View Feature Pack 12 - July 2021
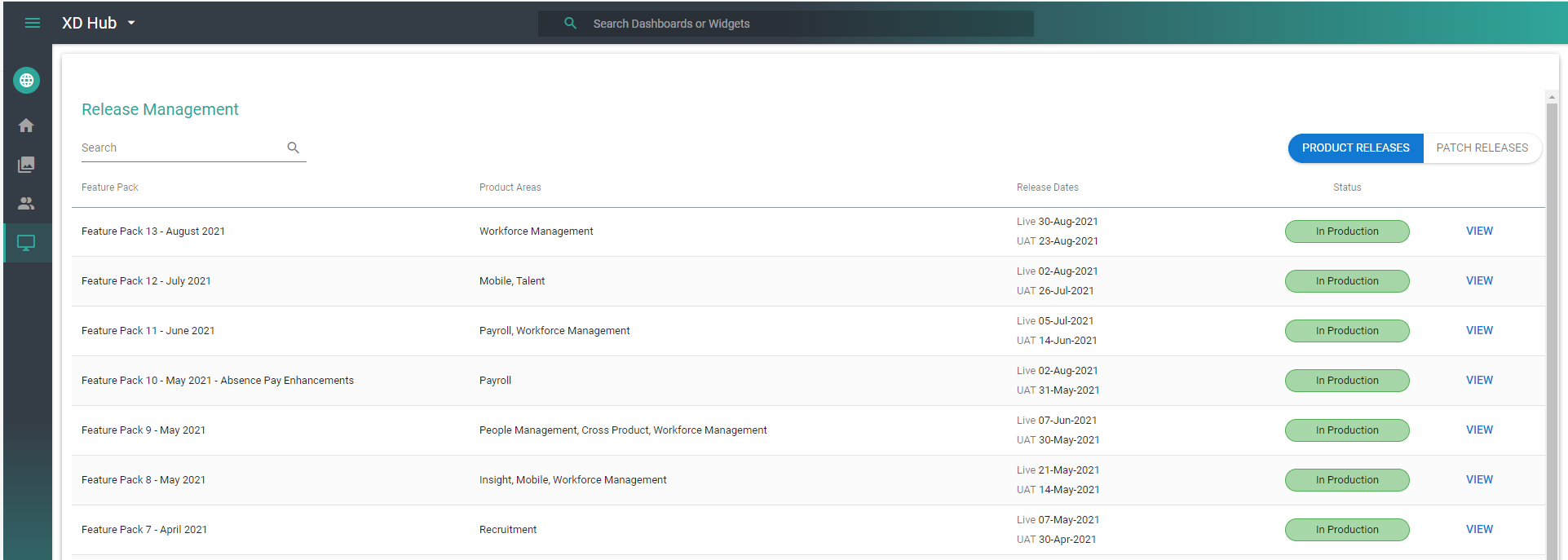Viewport: 1568px width, 560px height. (1479, 280)
